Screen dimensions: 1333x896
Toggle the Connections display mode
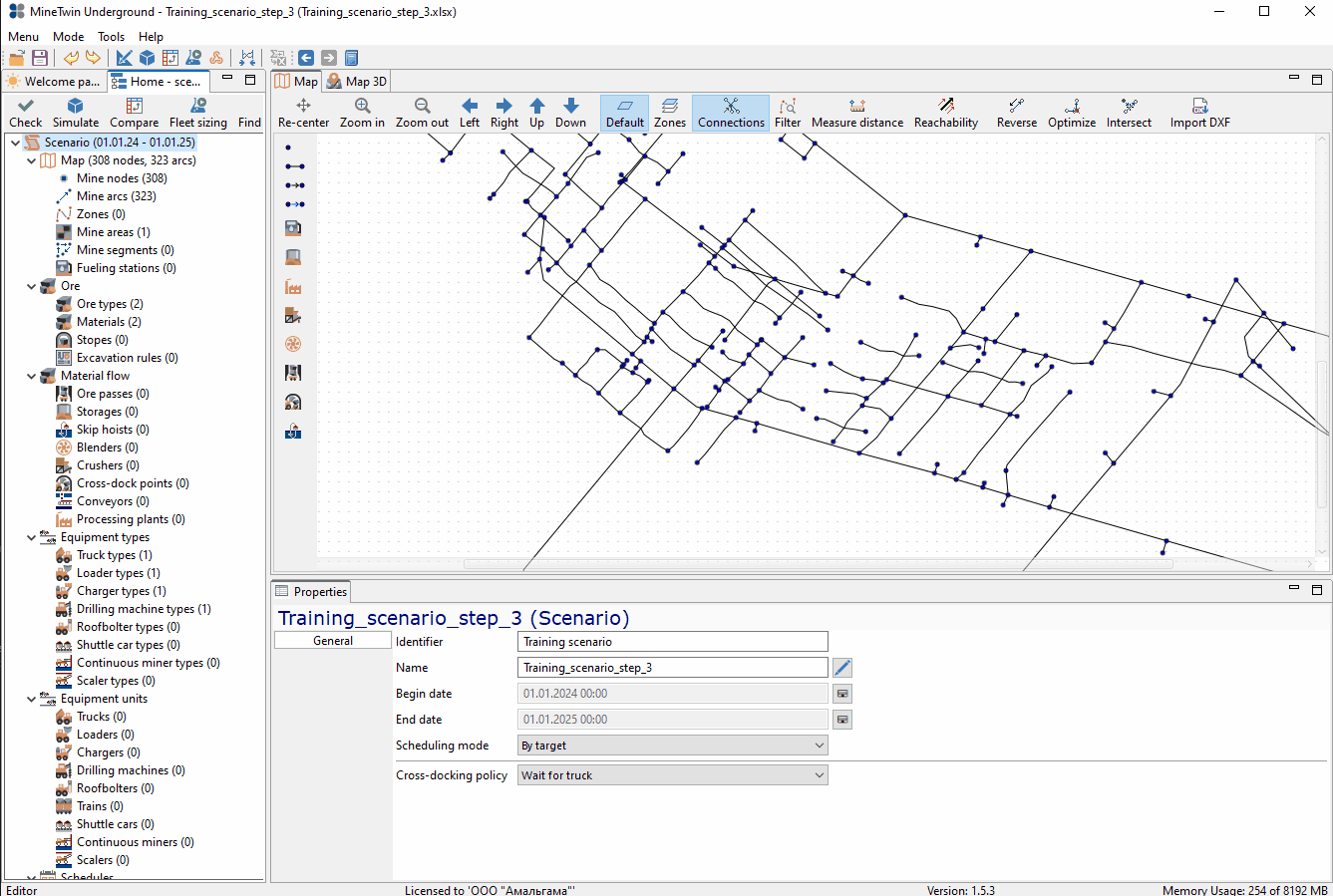[731, 113]
